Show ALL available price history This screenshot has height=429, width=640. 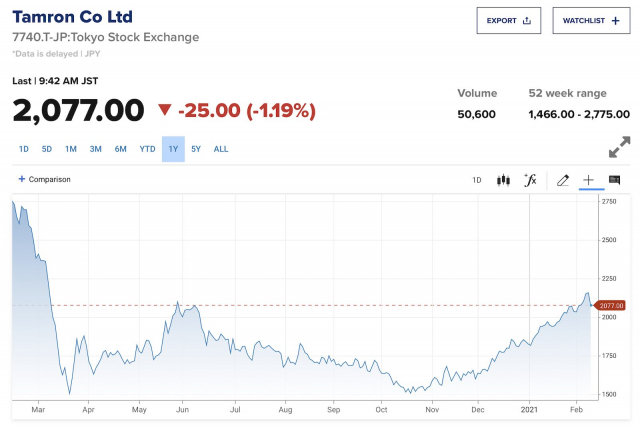click(x=221, y=149)
